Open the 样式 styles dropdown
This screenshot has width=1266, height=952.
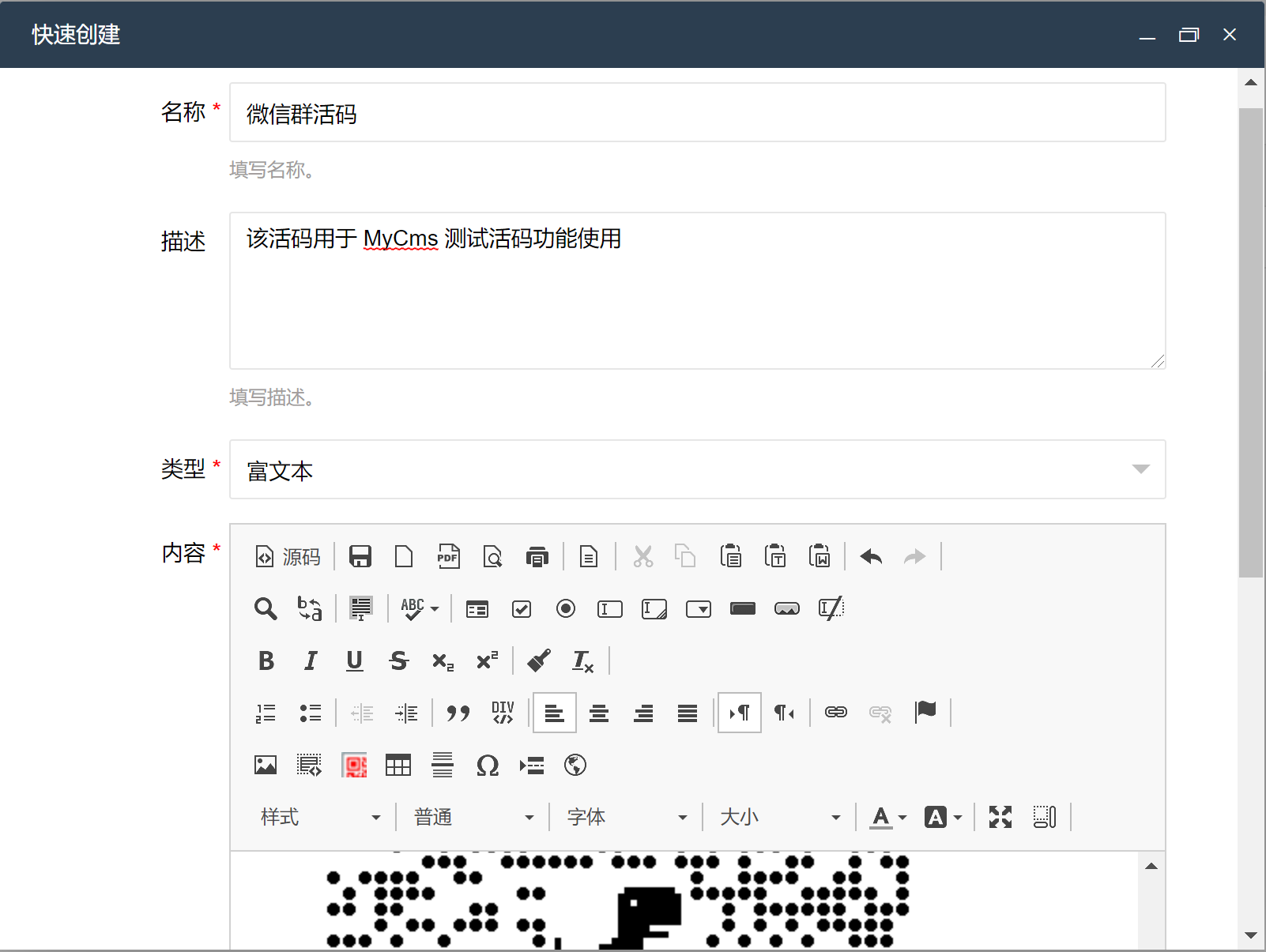point(320,818)
